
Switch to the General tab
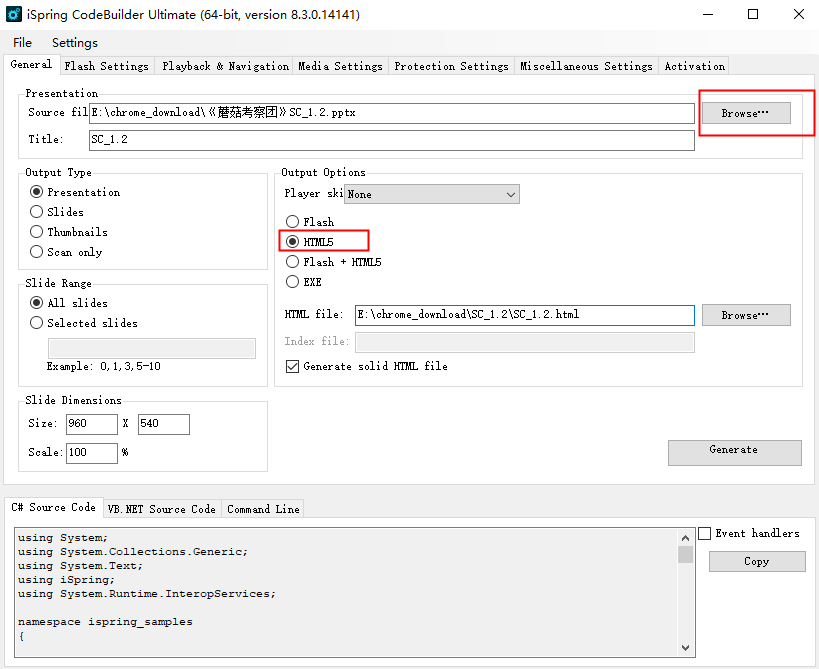pyautogui.click(x=31, y=64)
